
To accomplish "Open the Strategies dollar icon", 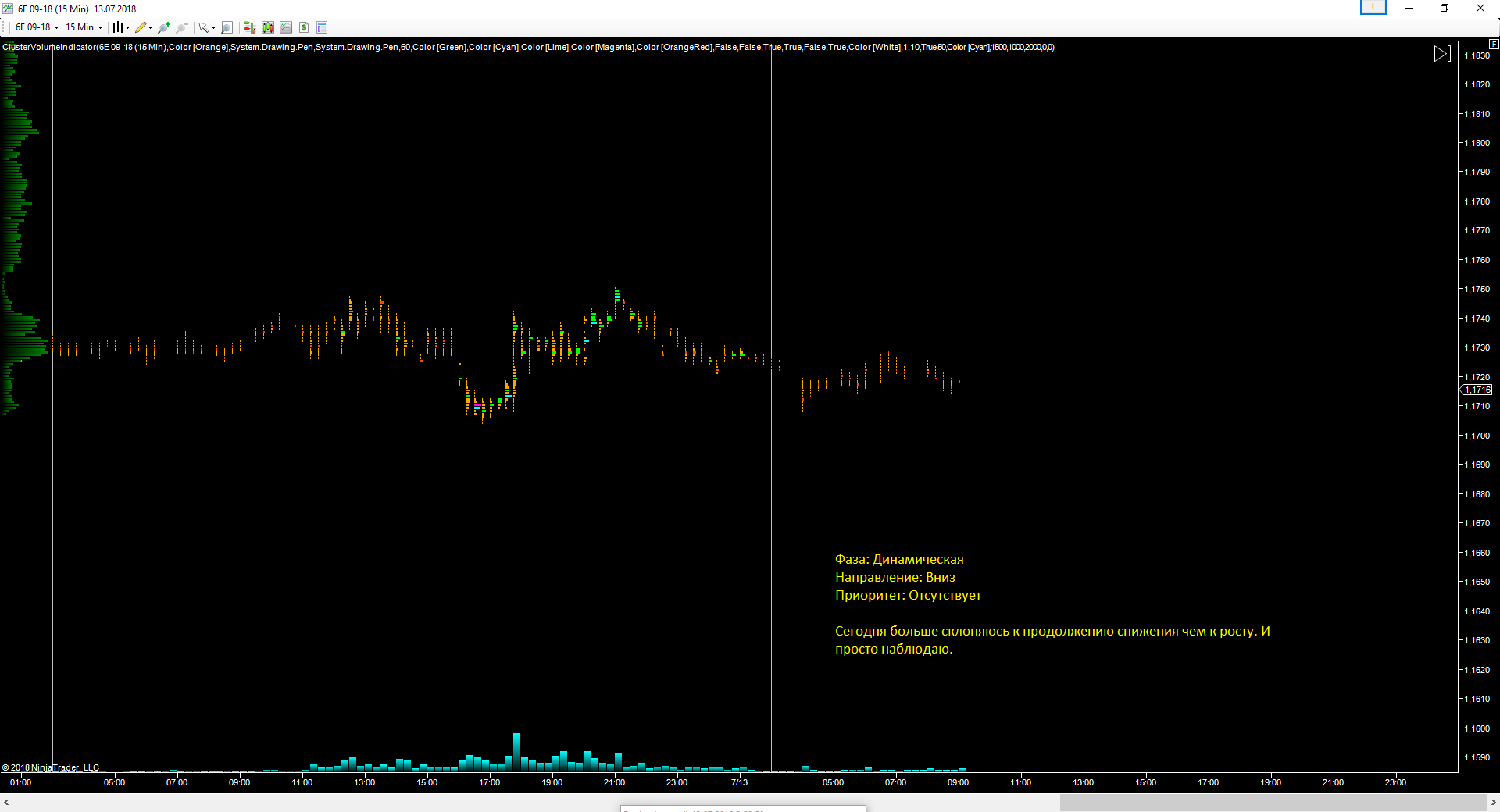I will click(304, 27).
